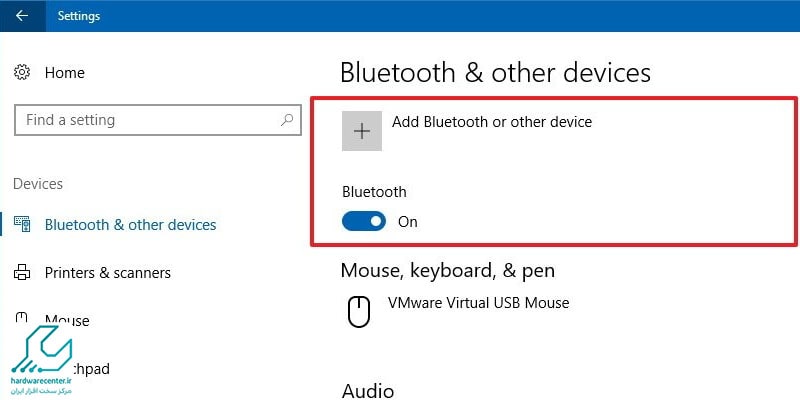Click Add Bluetooth or other device
The image size is (800, 400).
point(492,122)
